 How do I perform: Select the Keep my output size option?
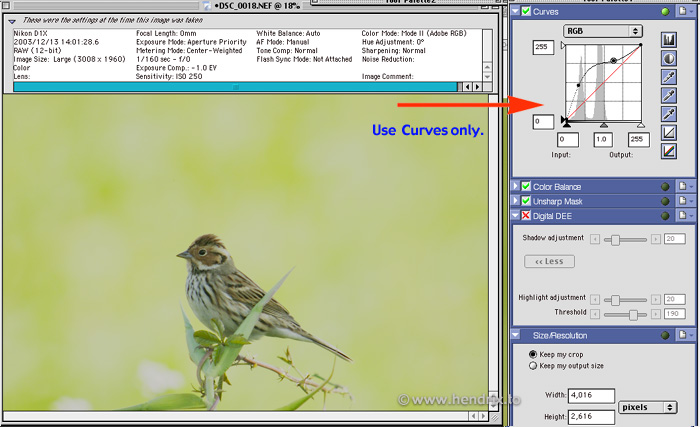coord(533,366)
